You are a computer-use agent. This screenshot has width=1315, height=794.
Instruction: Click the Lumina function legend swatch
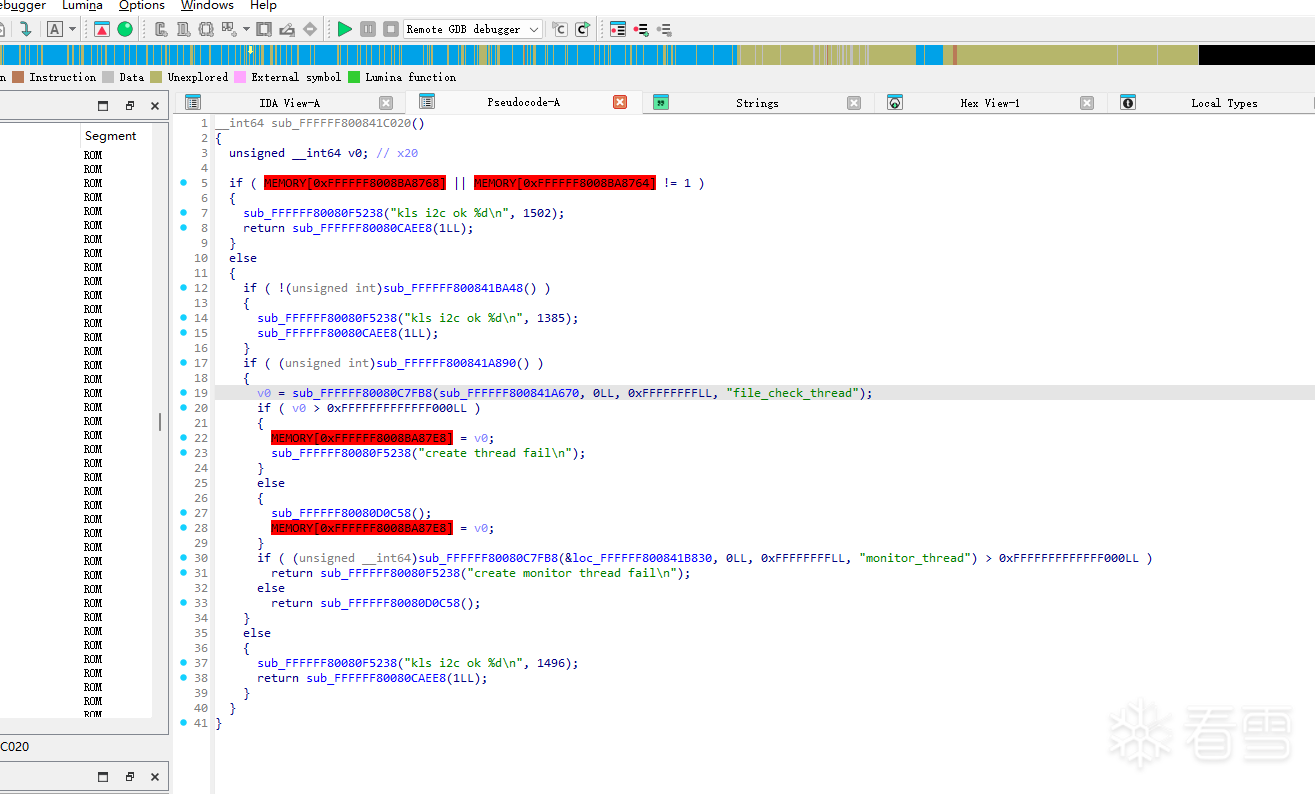(354, 77)
